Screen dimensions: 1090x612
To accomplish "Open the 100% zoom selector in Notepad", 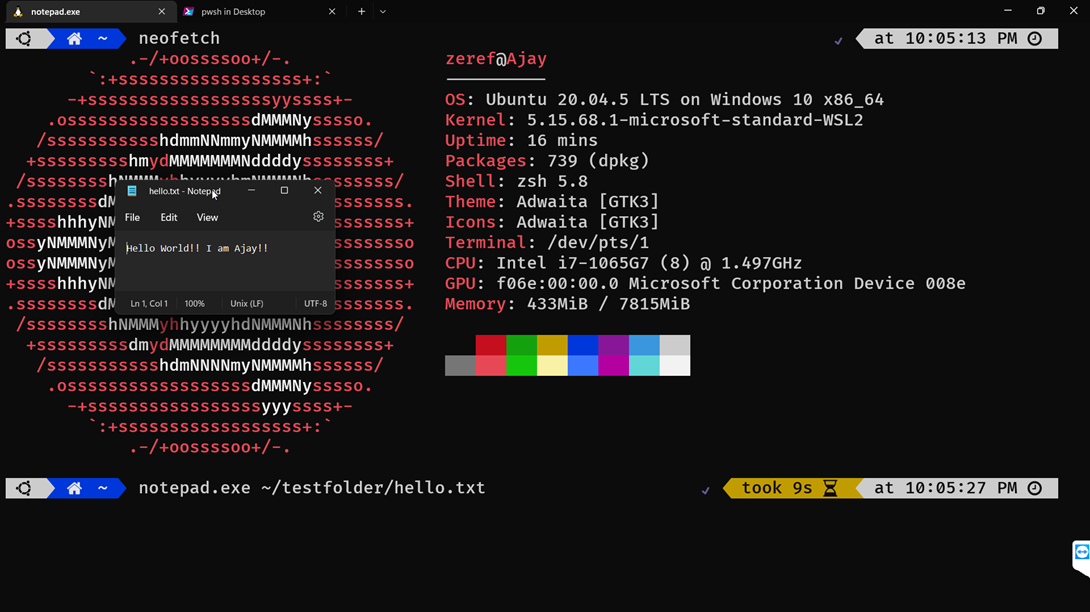I will 196,303.
